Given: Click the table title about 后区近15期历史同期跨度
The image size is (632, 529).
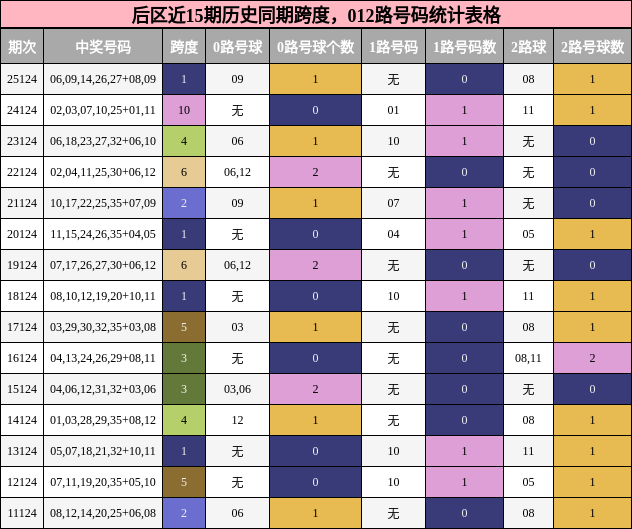Looking at the screenshot, I should tap(316, 15).
